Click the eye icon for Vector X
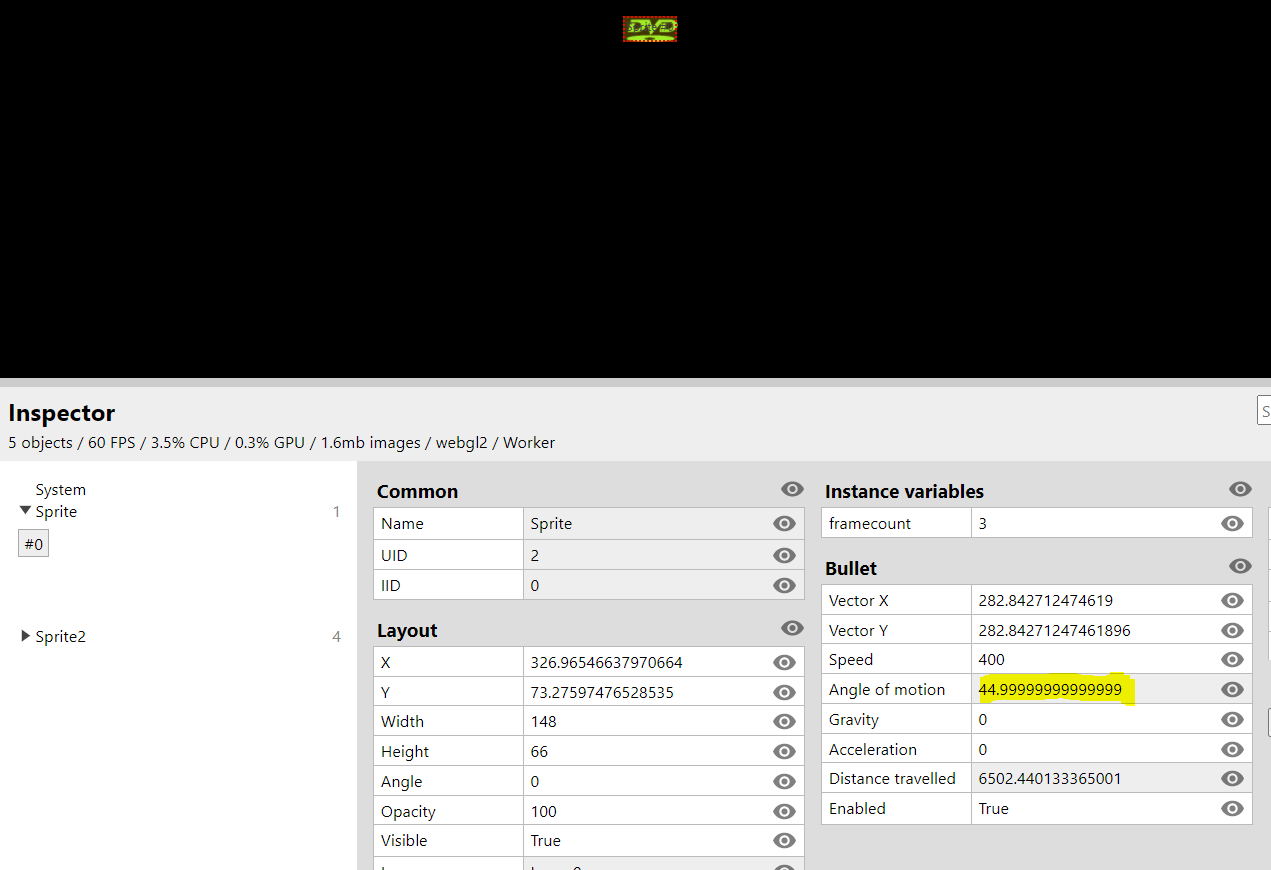The width and height of the screenshot is (1271, 870). (1232, 600)
